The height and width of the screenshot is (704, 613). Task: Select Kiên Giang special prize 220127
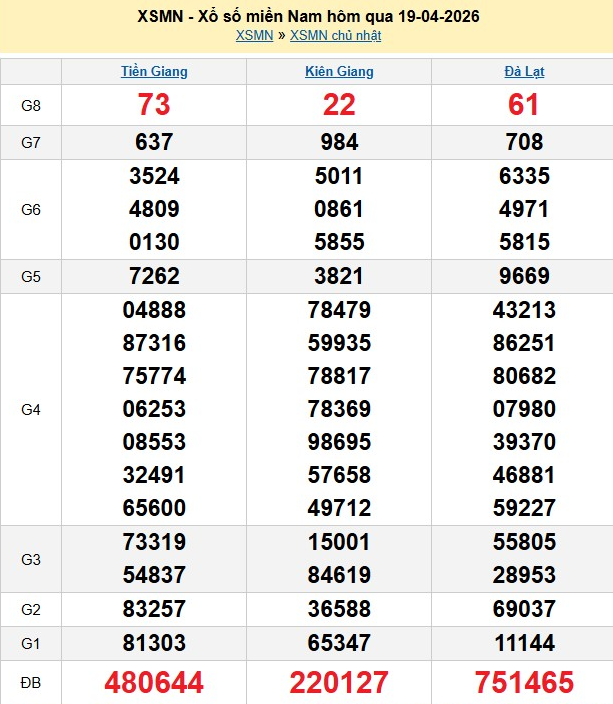pos(339,683)
